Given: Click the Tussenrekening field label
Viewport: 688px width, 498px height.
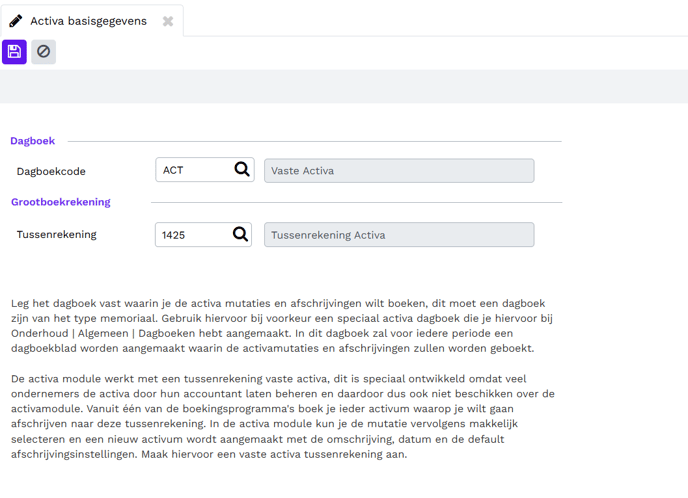Looking at the screenshot, I should tap(56, 235).
